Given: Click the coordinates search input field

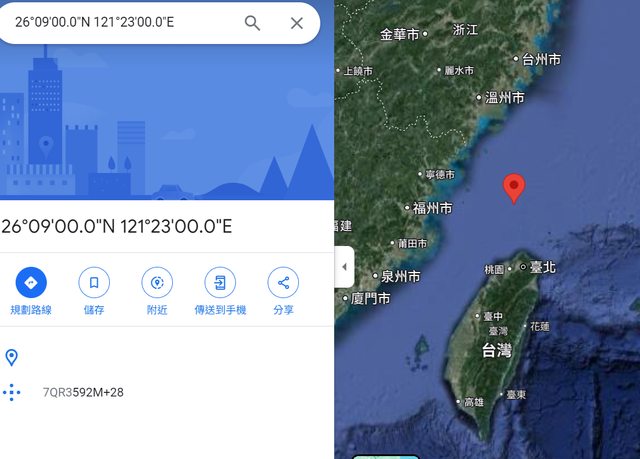Looking at the screenshot, I should click(122, 22).
